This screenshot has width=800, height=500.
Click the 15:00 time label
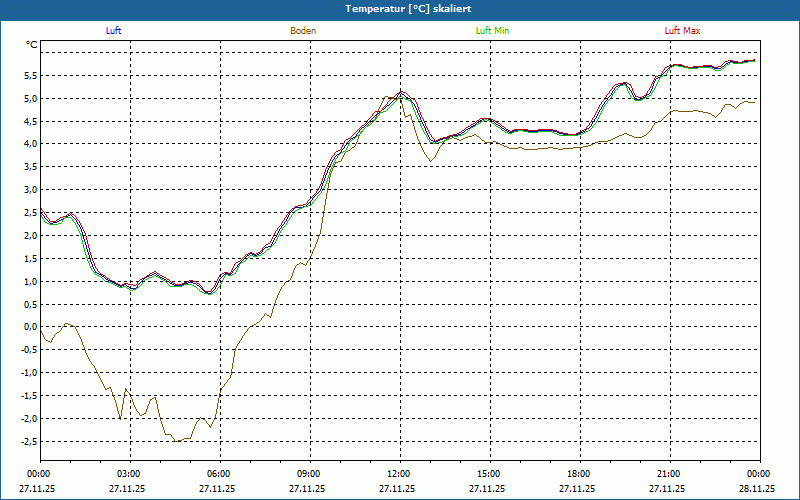[488, 474]
